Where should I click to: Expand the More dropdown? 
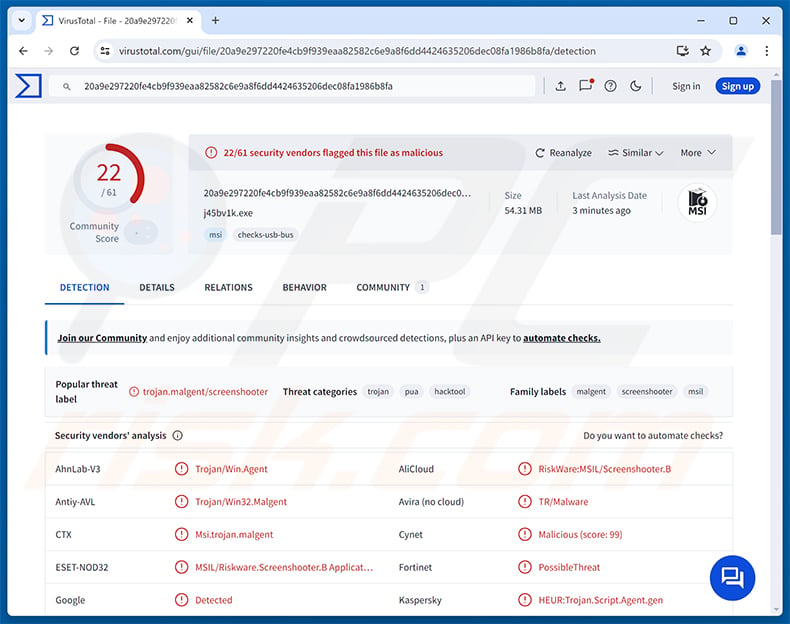pyautogui.click(x=698, y=153)
